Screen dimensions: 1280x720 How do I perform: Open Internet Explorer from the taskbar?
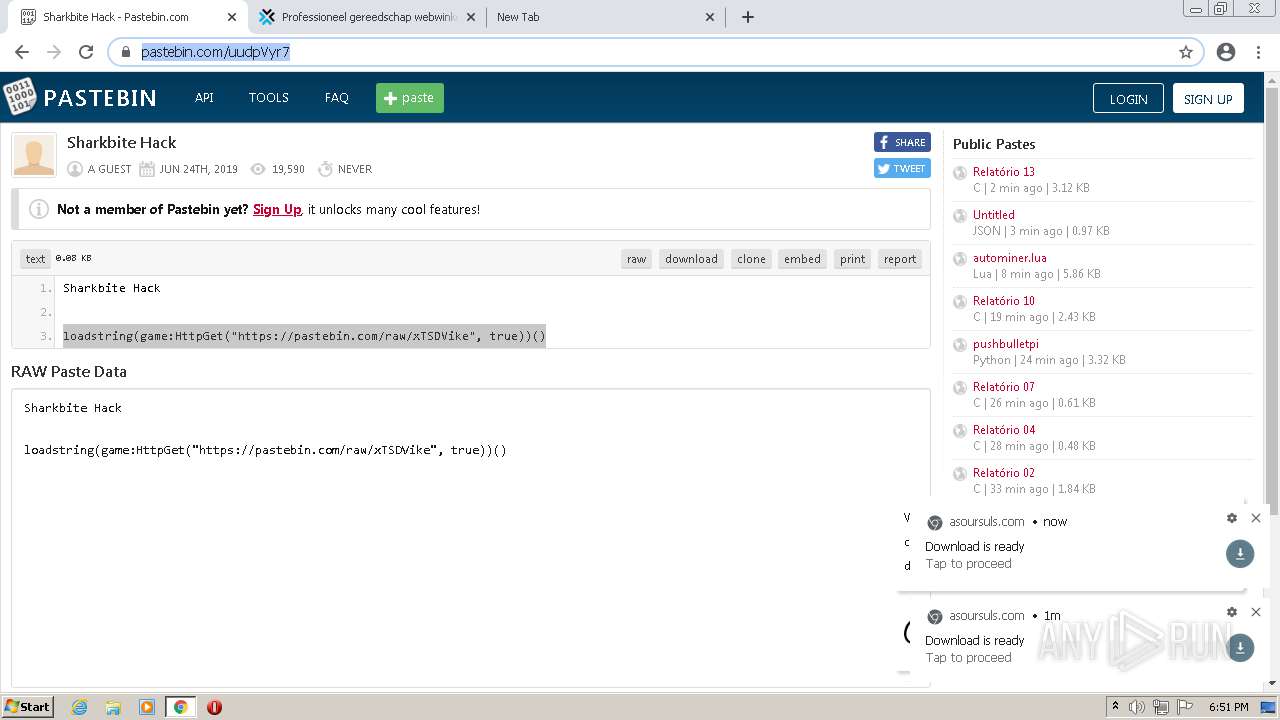pos(79,707)
